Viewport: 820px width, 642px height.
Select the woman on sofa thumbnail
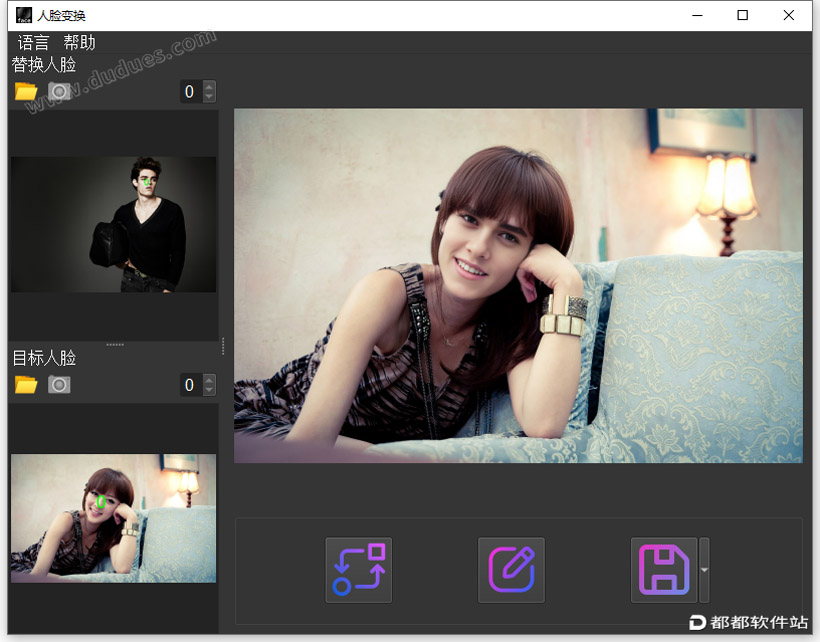pyautogui.click(x=113, y=518)
